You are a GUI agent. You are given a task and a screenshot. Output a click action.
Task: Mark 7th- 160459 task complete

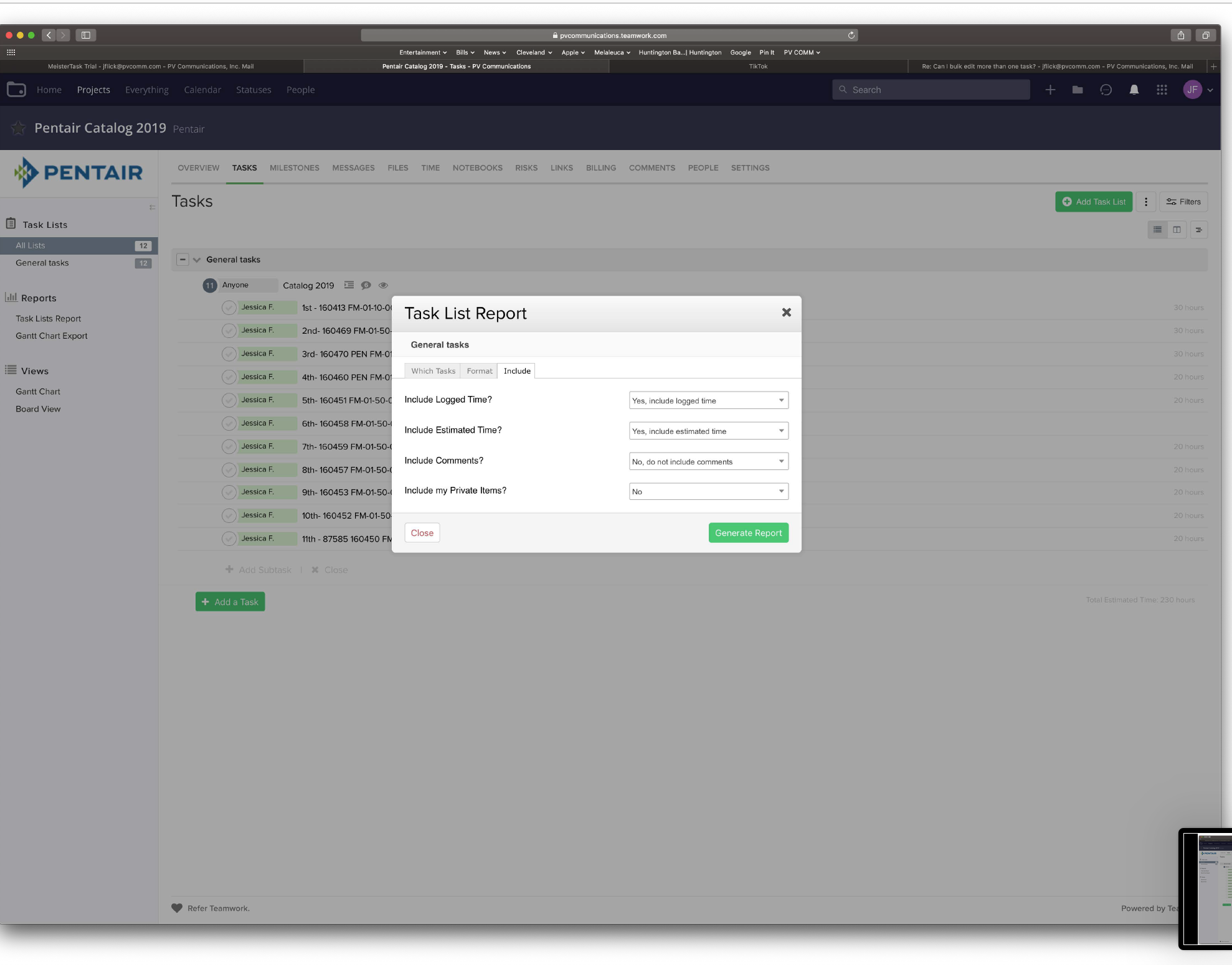pos(229,447)
